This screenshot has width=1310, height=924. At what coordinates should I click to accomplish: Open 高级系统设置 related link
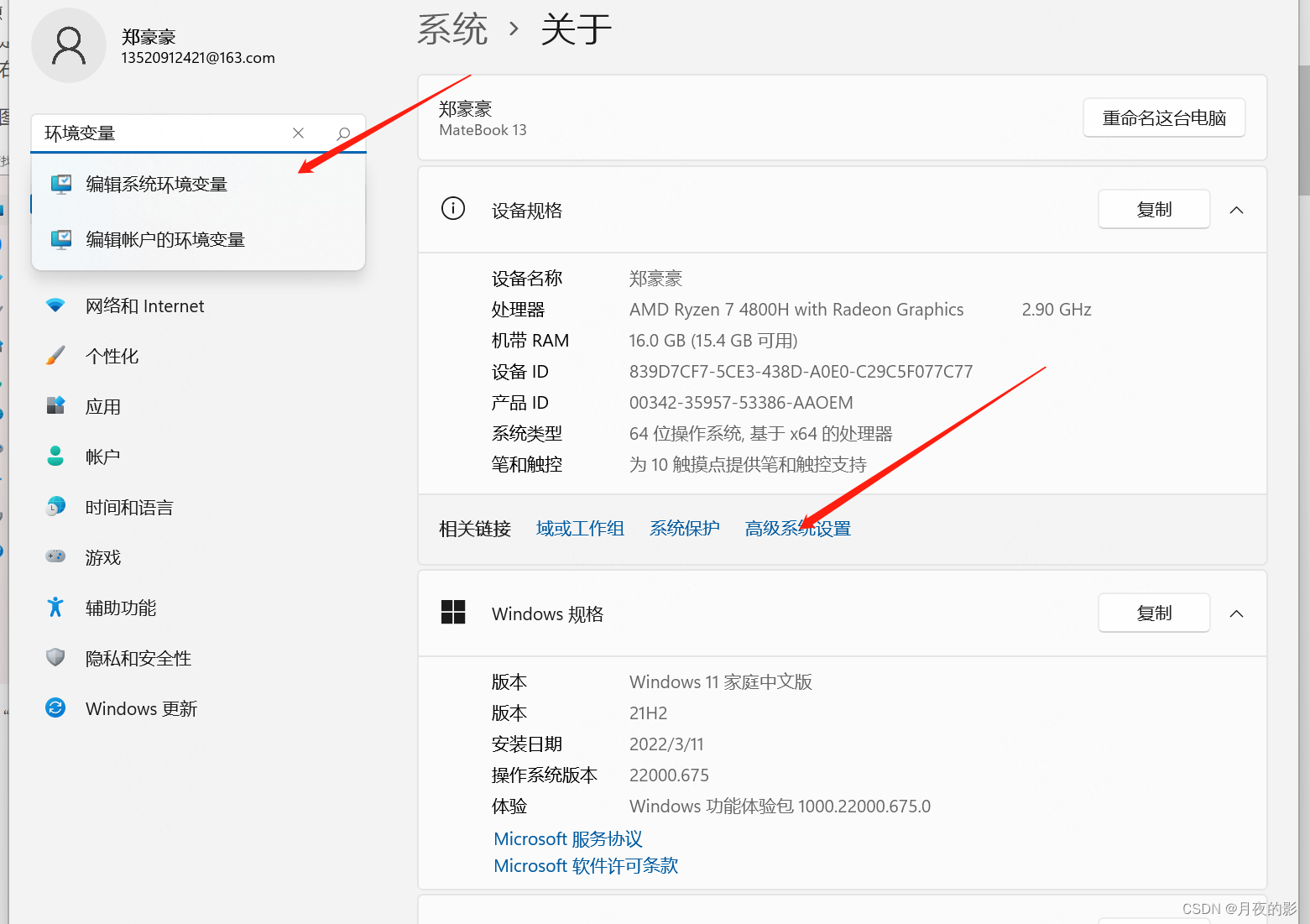798,529
